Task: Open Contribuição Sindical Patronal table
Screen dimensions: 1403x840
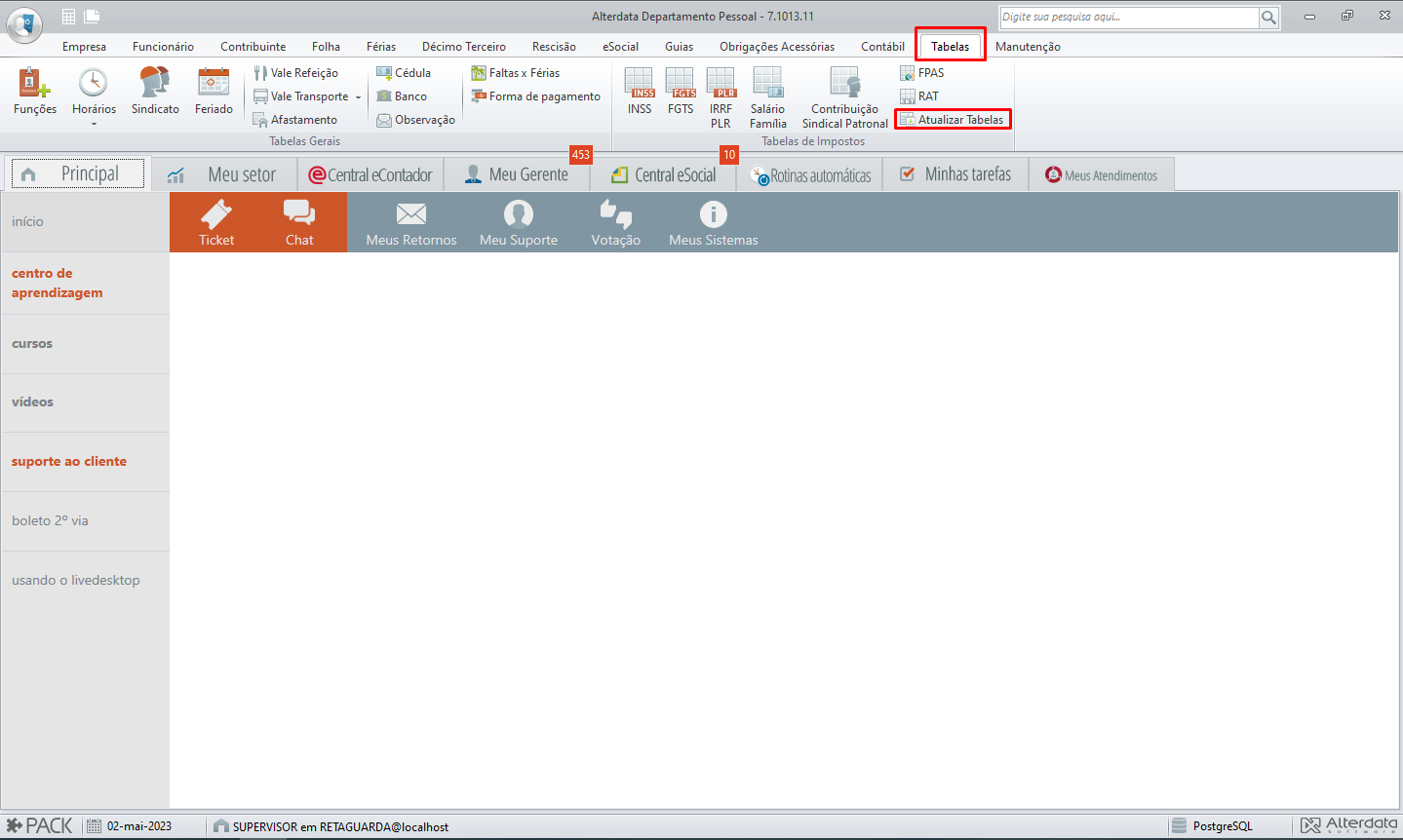Action: pyautogui.click(x=845, y=97)
